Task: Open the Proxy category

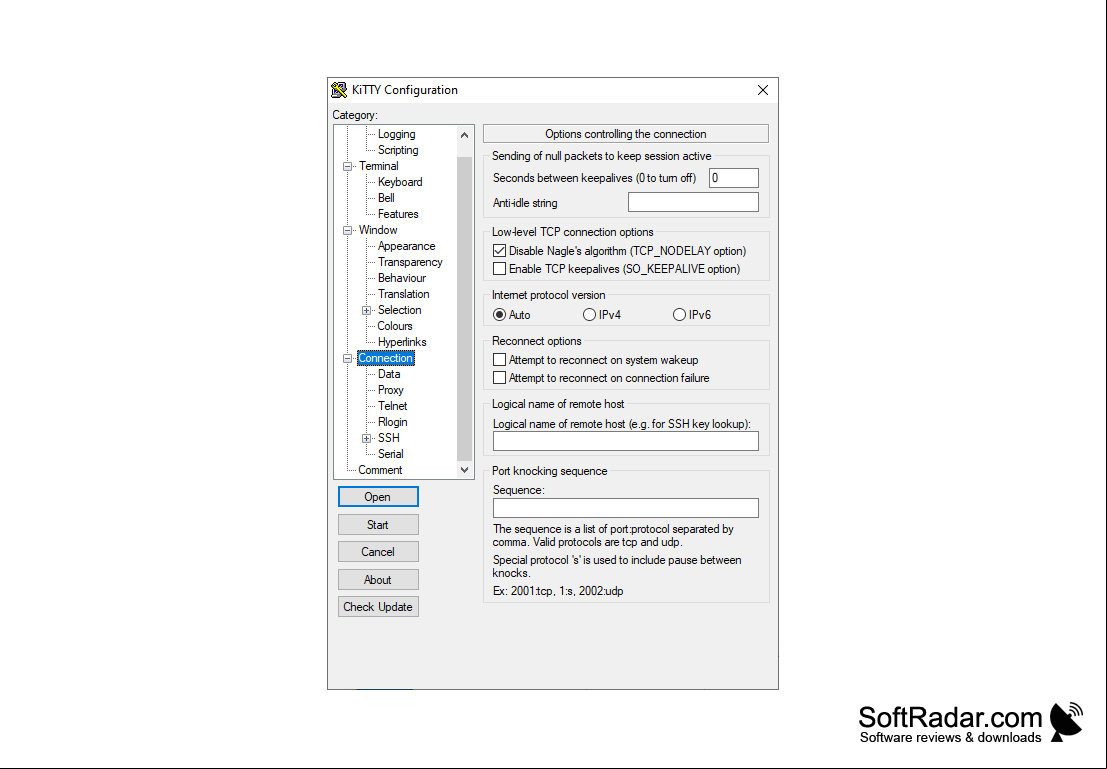Action: (x=390, y=390)
